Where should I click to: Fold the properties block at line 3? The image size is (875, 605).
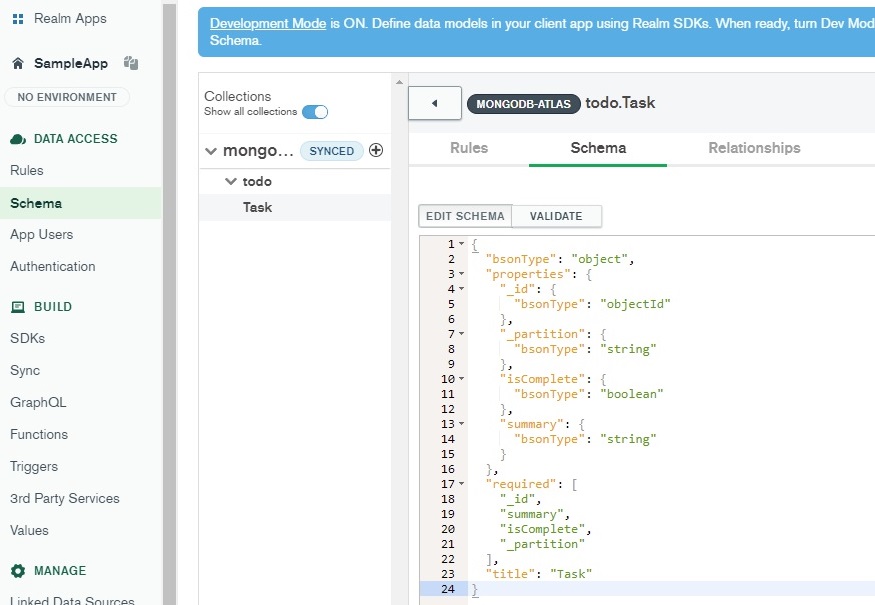pyautogui.click(x=461, y=274)
